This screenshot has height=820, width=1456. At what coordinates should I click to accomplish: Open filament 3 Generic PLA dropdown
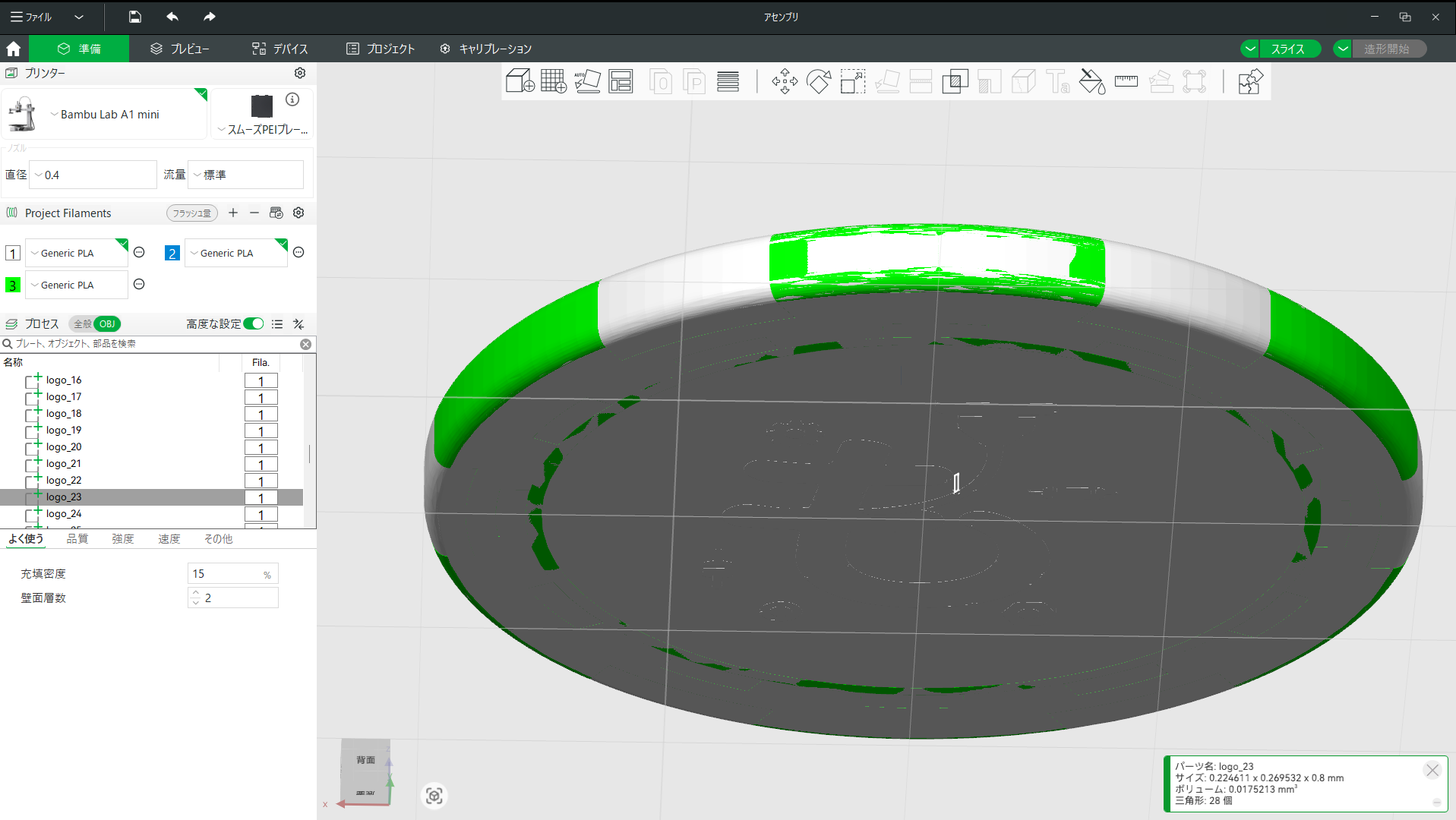77,285
